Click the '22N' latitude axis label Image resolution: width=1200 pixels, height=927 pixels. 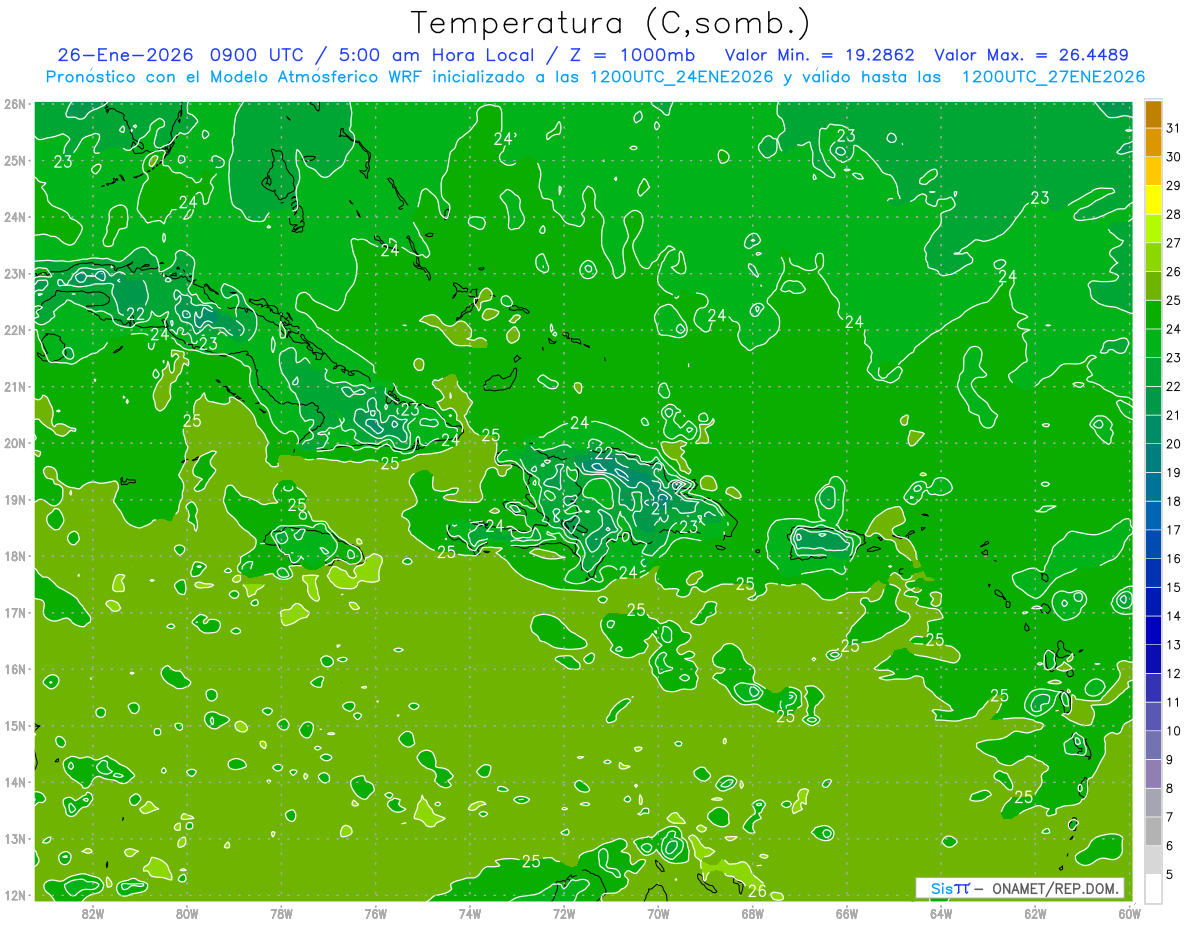(x=15, y=330)
